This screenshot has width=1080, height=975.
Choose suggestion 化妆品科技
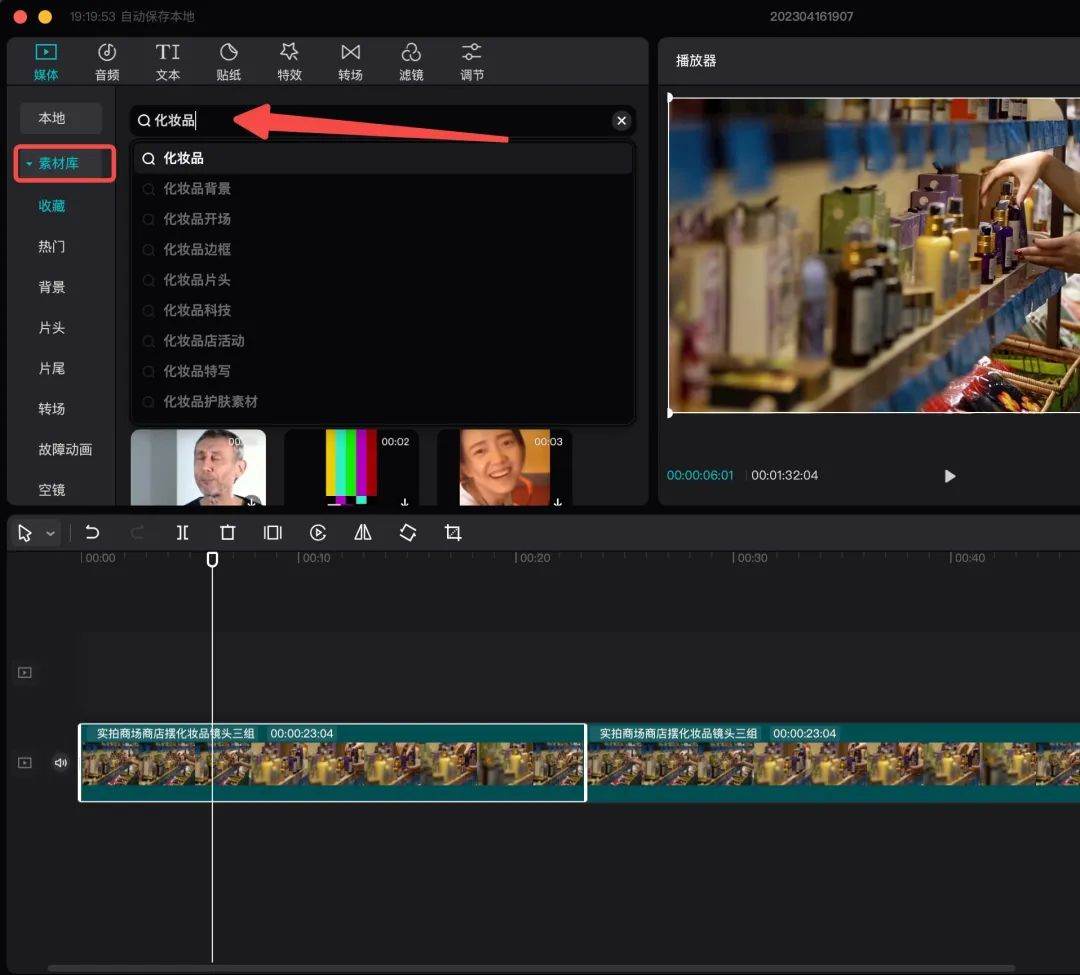(x=383, y=310)
